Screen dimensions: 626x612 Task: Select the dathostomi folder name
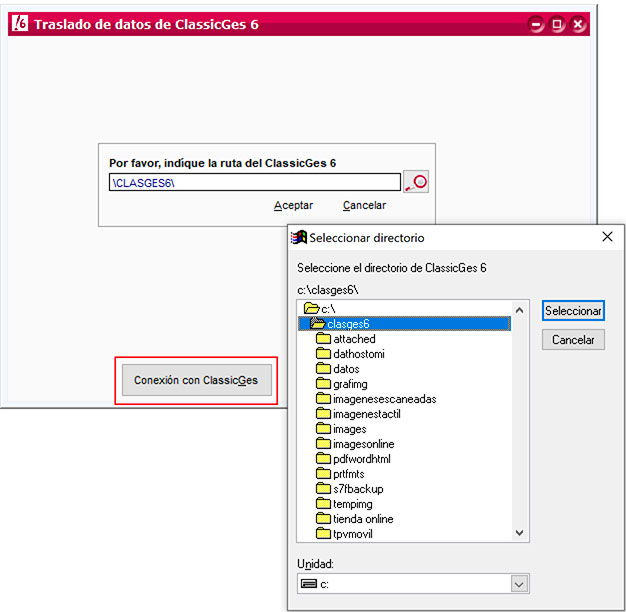tap(359, 354)
